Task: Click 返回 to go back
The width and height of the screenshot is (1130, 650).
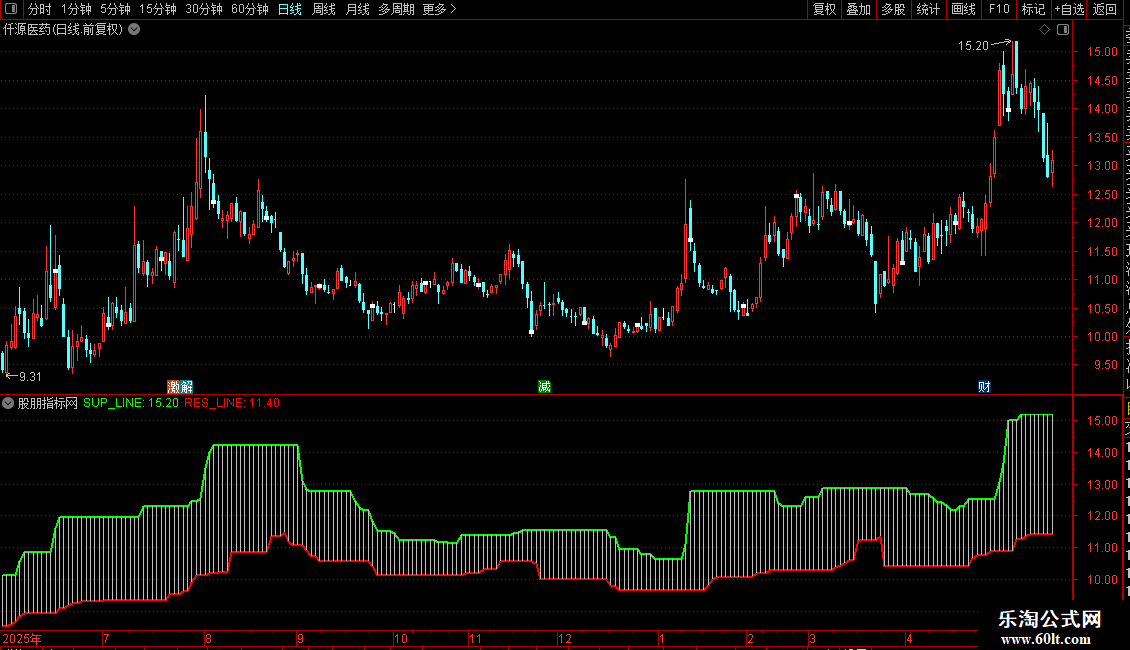Action: tap(1104, 9)
